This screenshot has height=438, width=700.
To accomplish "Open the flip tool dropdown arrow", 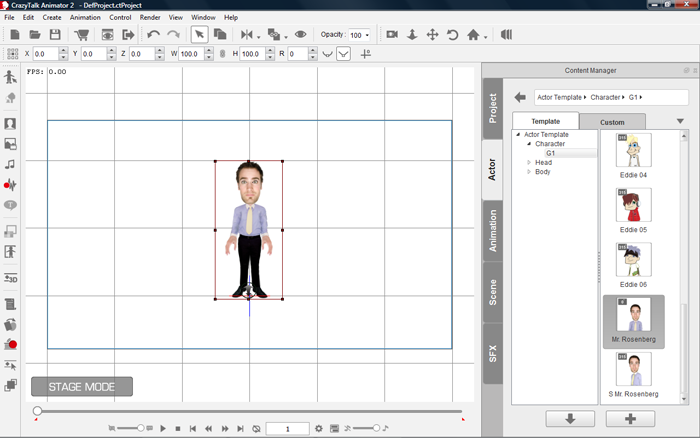I will (x=258, y=37).
